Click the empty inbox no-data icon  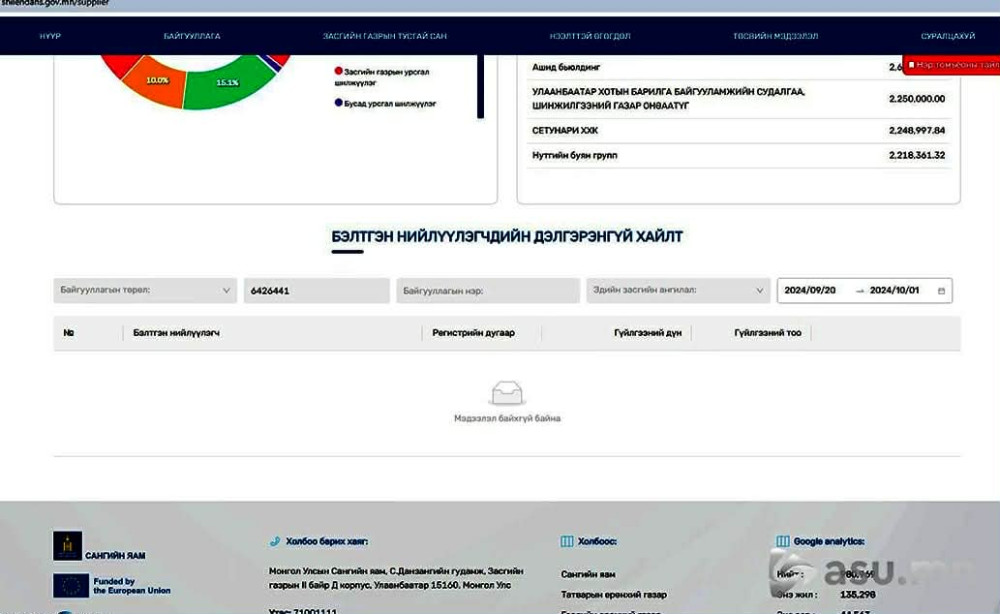(x=507, y=393)
